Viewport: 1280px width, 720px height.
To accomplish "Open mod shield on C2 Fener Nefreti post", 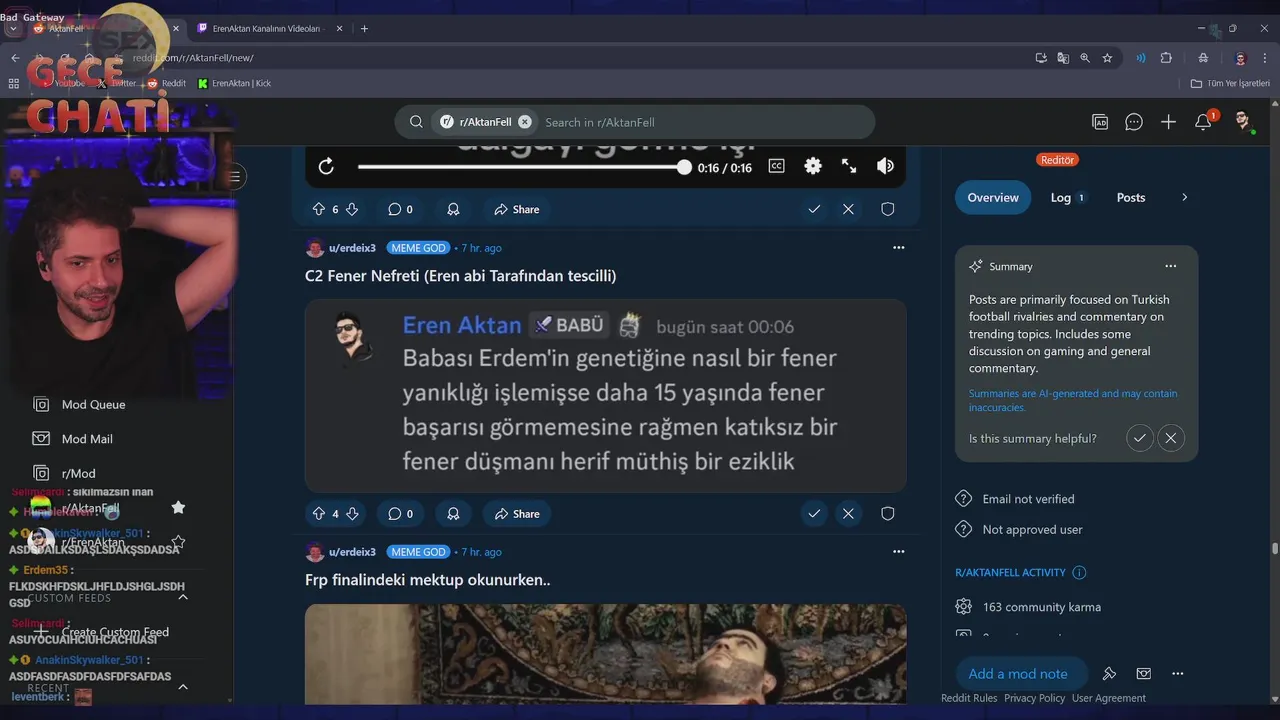I will pos(887,514).
